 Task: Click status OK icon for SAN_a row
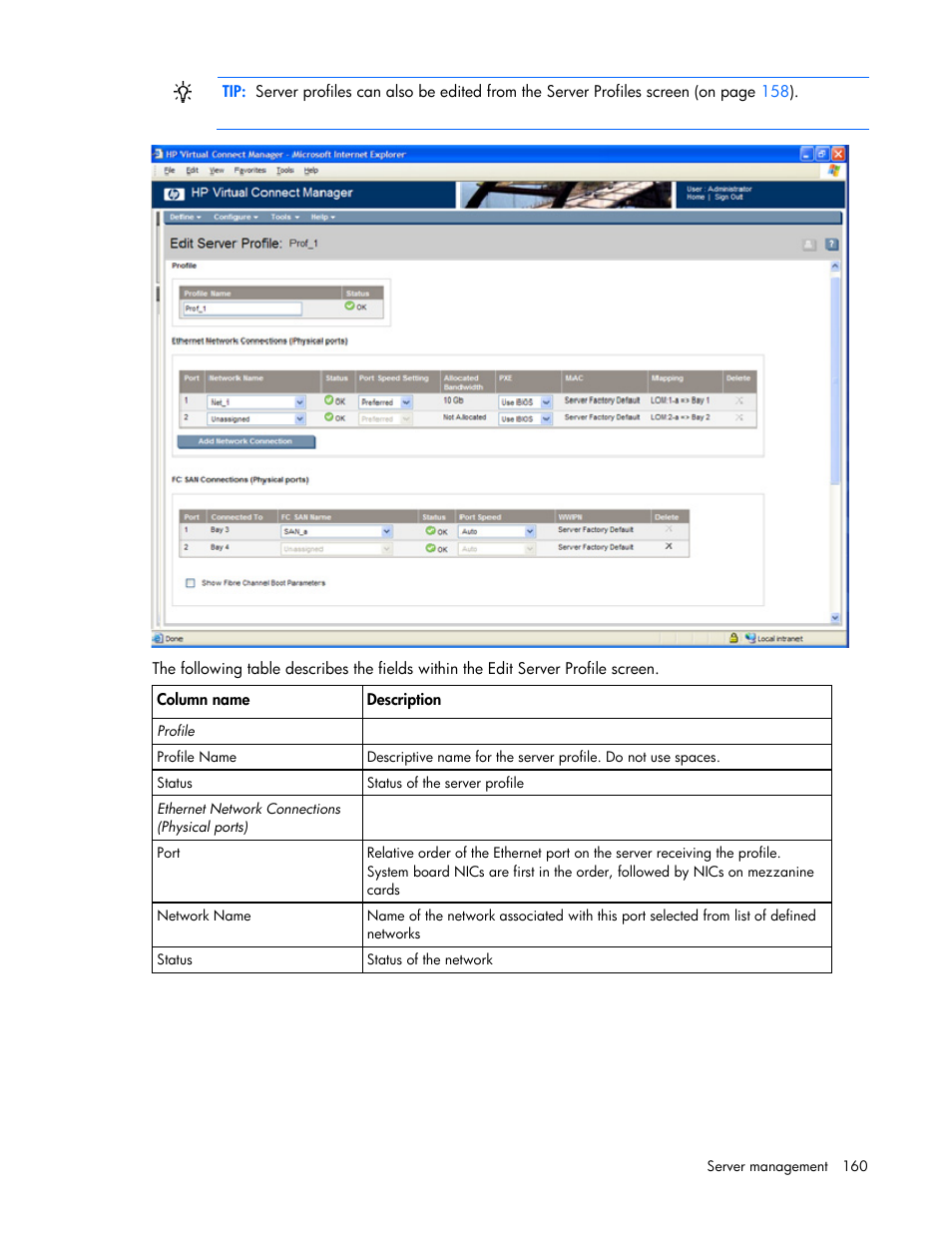point(431,531)
